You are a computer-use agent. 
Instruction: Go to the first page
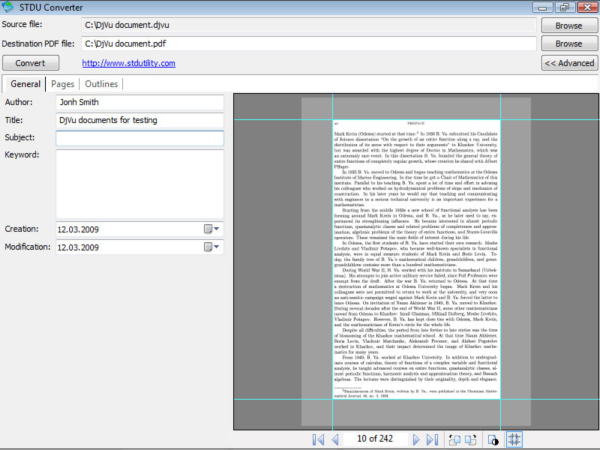318,440
